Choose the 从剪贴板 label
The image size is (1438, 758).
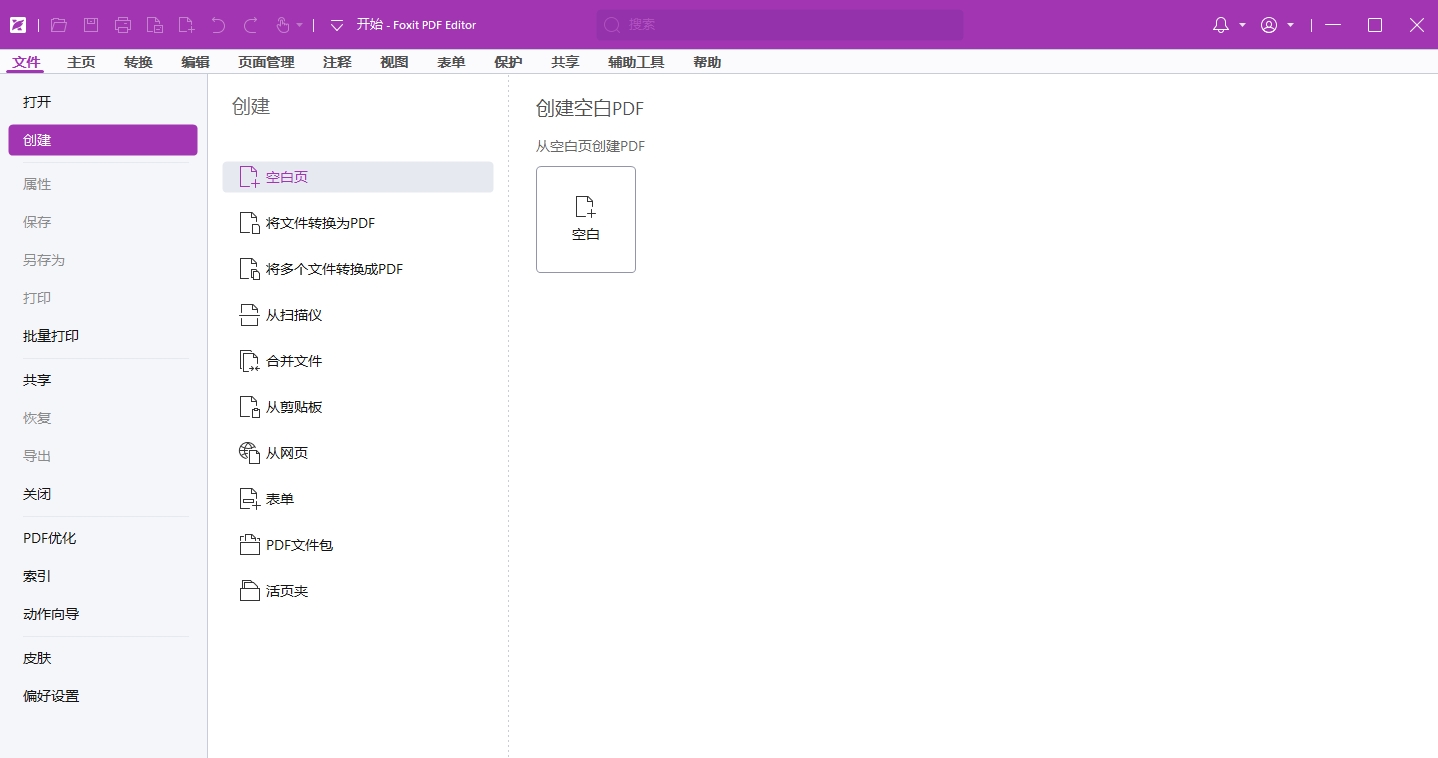pos(294,407)
